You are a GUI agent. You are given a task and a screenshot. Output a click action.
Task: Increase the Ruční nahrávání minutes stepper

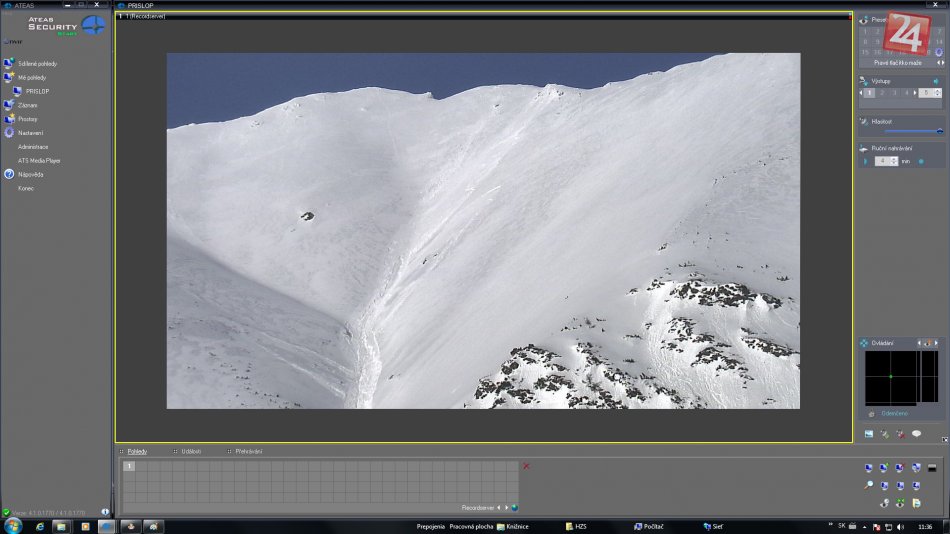pos(894,158)
